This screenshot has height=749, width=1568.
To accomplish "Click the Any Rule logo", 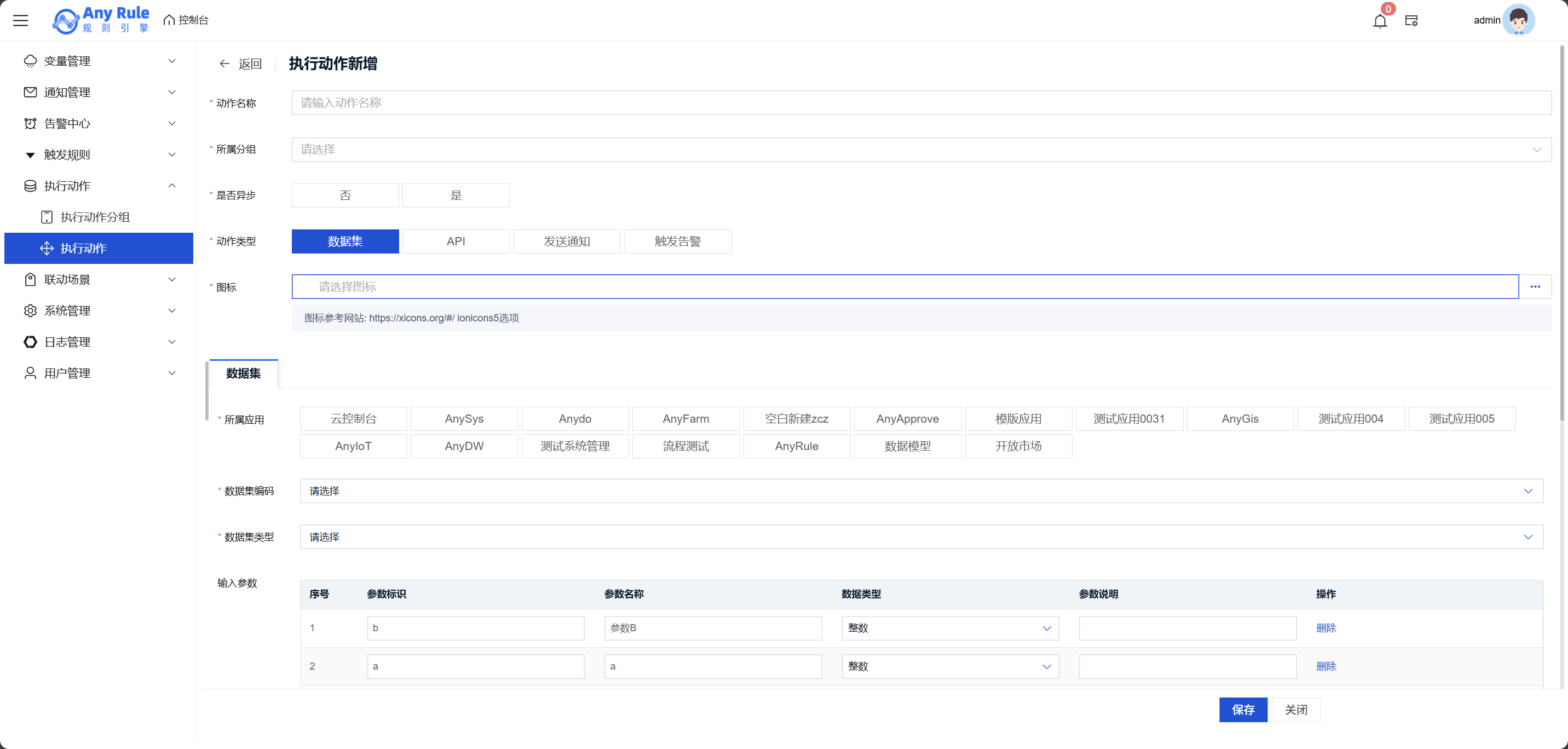I will click(x=101, y=20).
